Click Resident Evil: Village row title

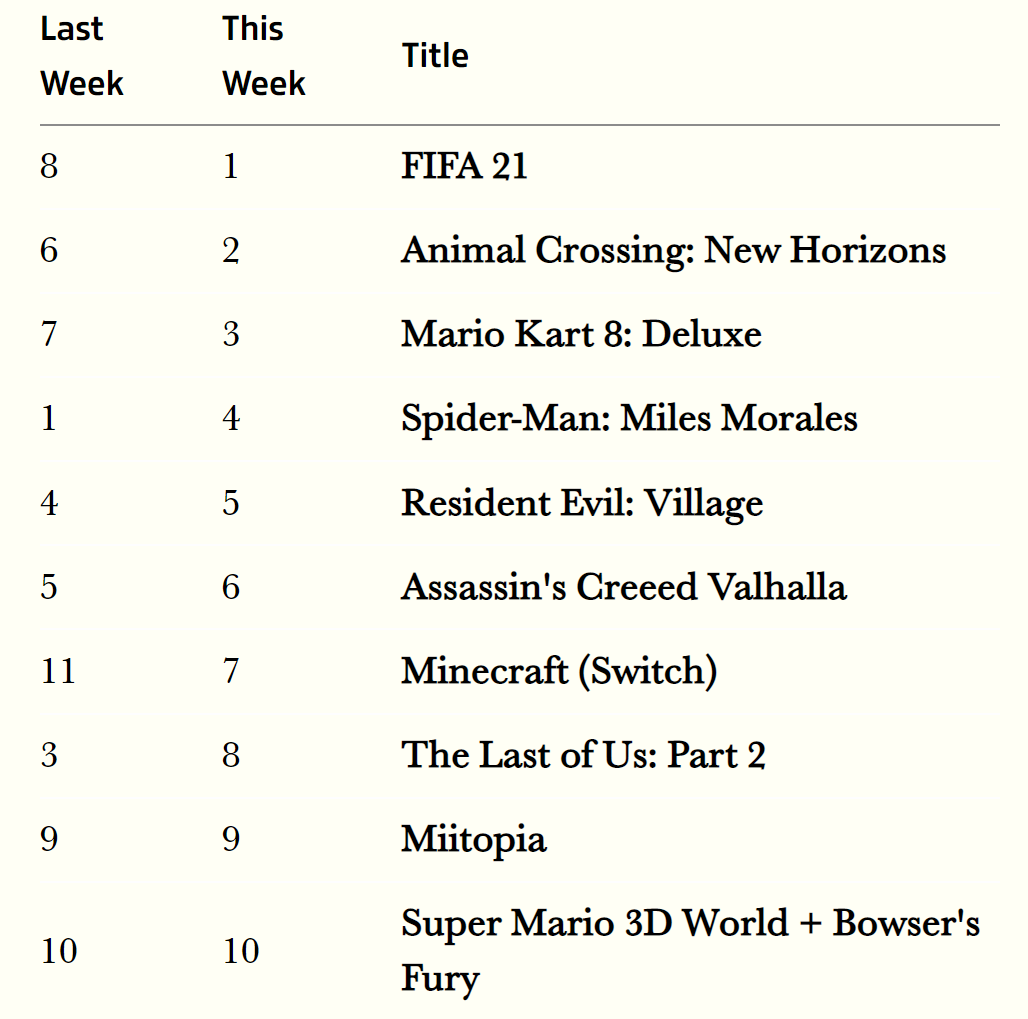click(582, 504)
